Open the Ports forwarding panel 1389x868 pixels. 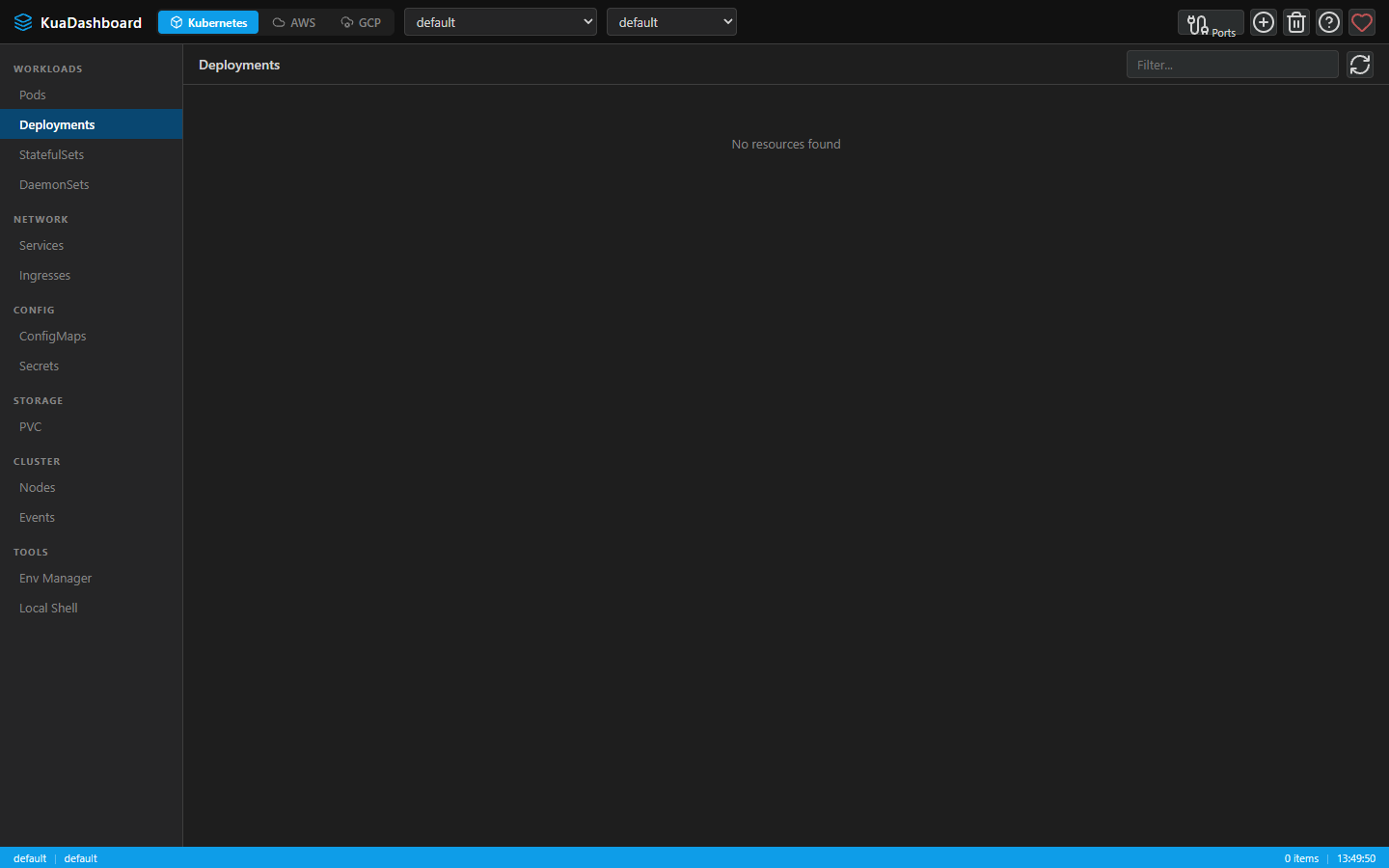tap(1211, 22)
